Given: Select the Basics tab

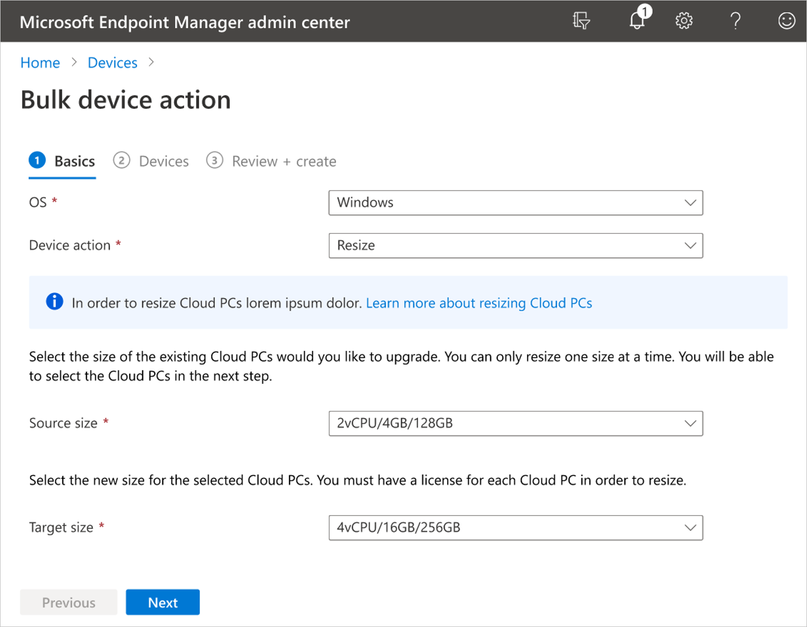Looking at the screenshot, I should pyautogui.click(x=74, y=161).
